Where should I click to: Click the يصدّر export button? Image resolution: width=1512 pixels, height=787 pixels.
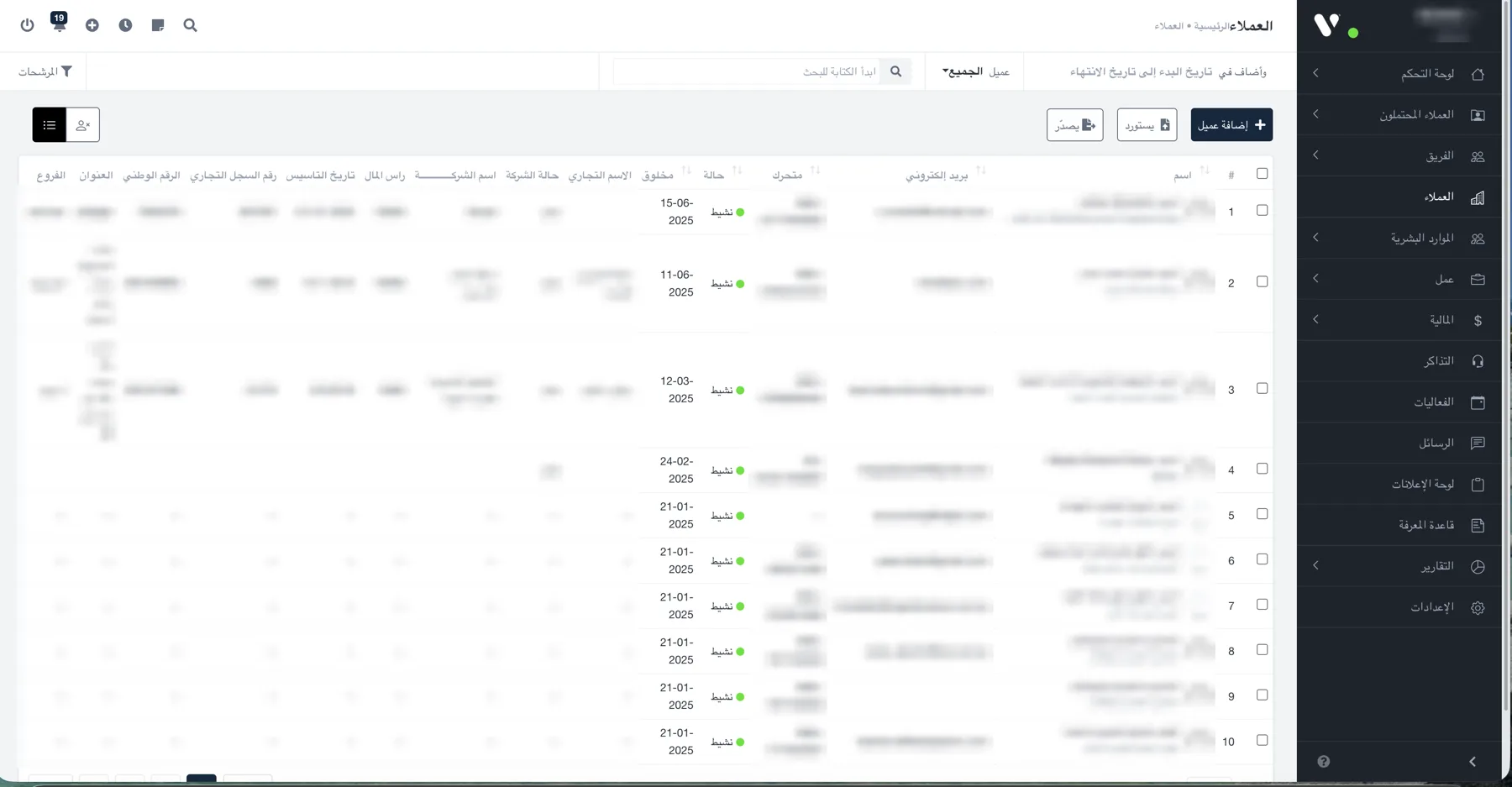[x=1075, y=125]
